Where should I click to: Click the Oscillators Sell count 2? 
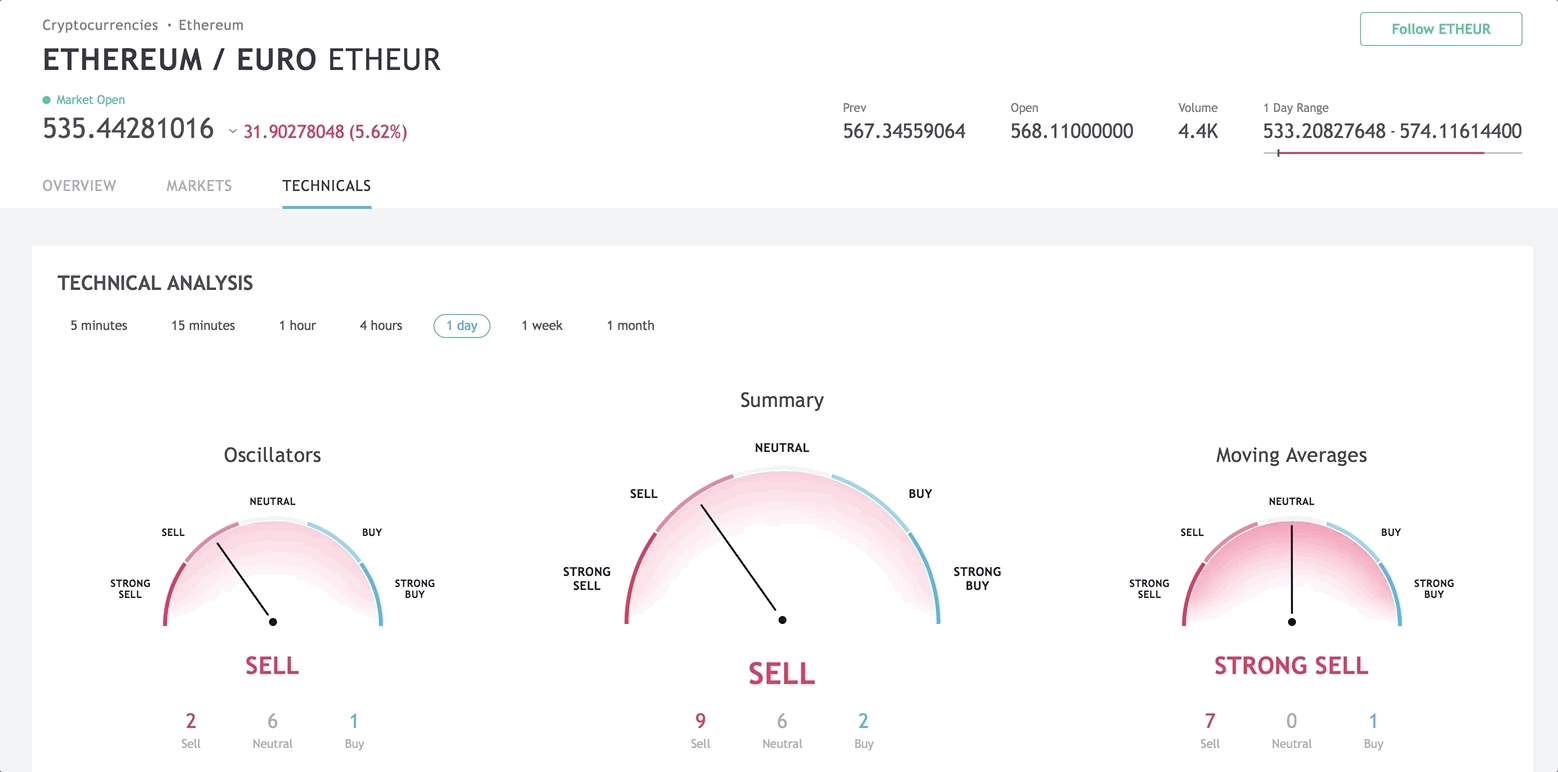pyautogui.click(x=191, y=721)
